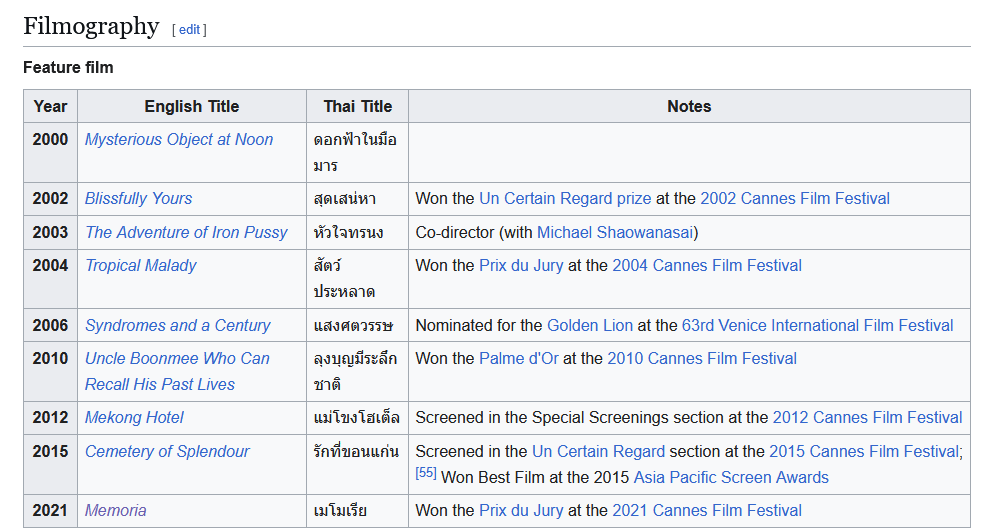Open the Syndromes and a Century link
The height and width of the screenshot is (530, 1003).
coord(178,325)
